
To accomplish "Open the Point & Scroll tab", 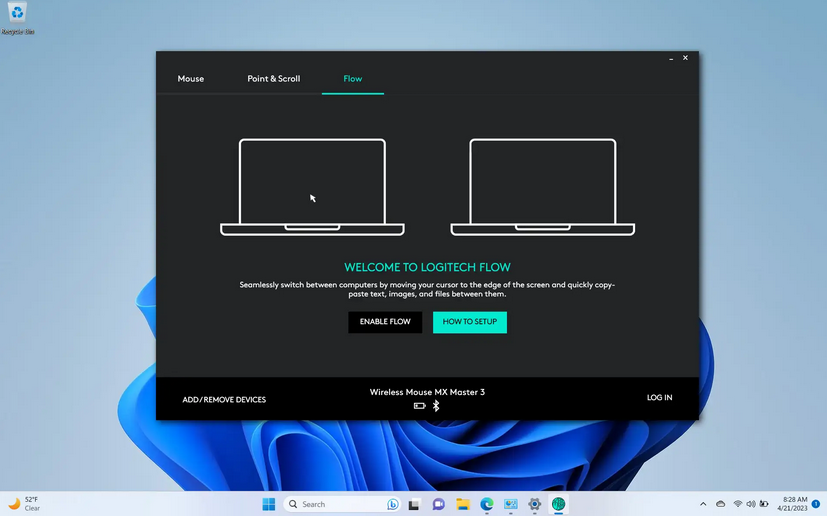I will [x=273, y=79].
